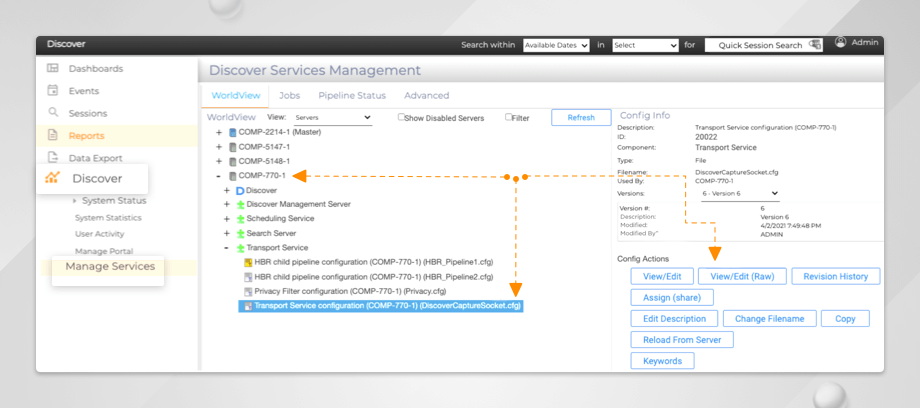Expand the COMP-5147-1 node
Viewport: 920px width, 408px height.
[x=219, y=147]
